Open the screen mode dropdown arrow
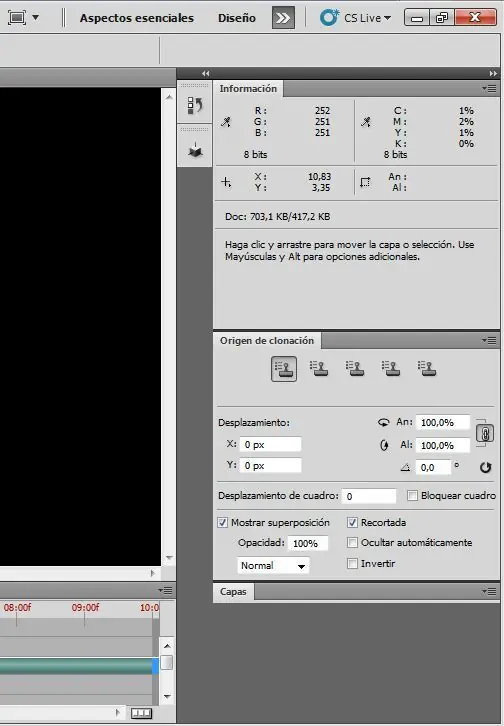 point(36,18)
